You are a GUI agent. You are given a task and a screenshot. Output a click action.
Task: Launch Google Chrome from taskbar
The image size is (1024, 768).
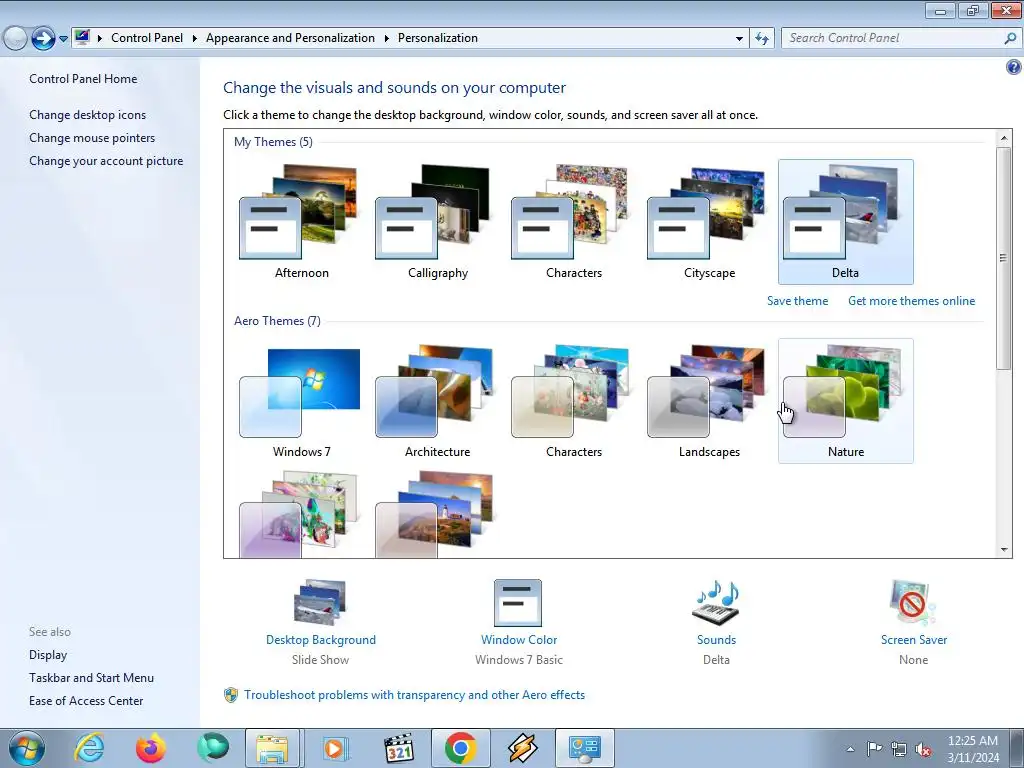[460, 748]
